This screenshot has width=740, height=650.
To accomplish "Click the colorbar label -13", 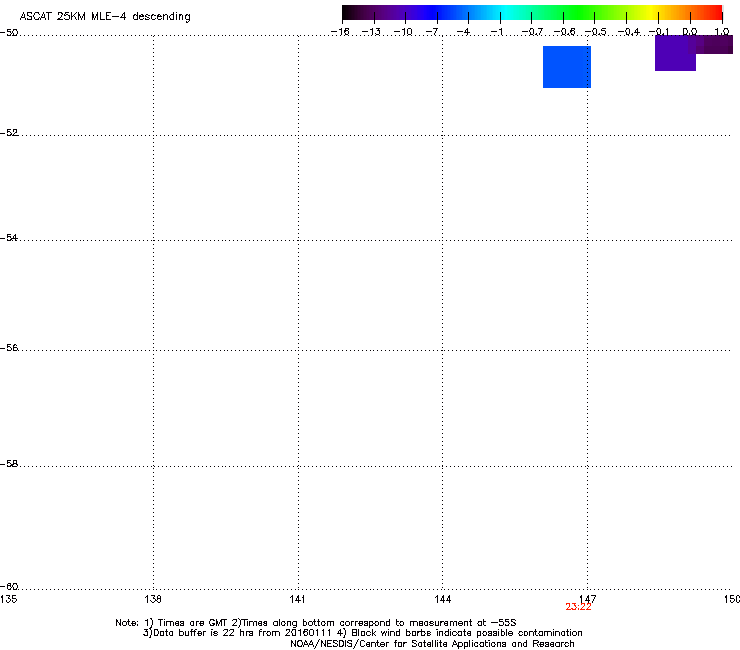I will 371,32.
